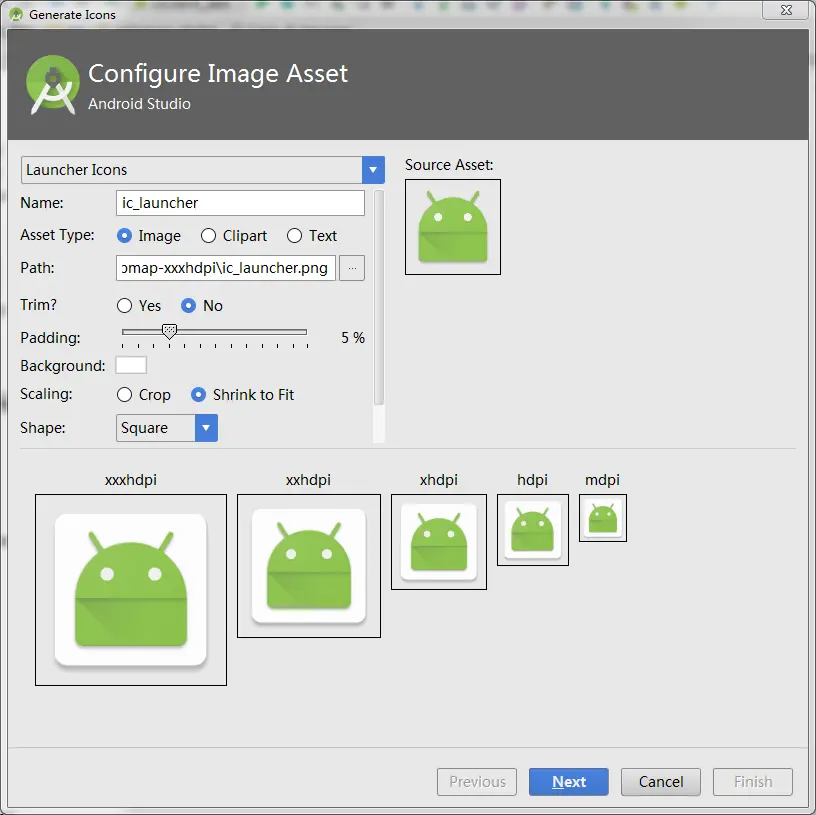Click the 5 % padding value text

click(353, 338)
